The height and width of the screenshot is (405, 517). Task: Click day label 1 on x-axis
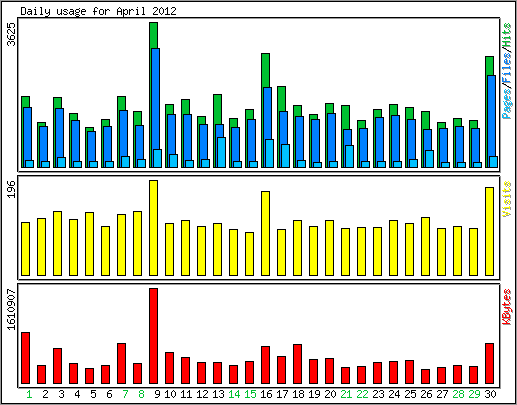click(29, 394)
